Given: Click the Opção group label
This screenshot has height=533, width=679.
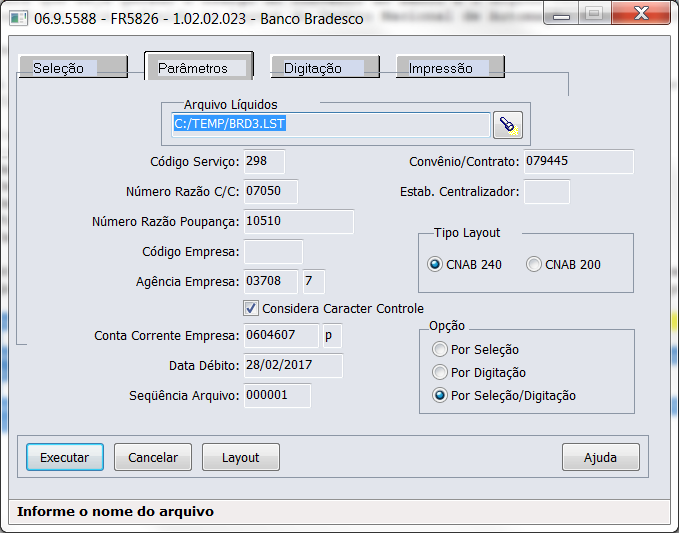Looking at the screenshot, I should tap(447, 326).
